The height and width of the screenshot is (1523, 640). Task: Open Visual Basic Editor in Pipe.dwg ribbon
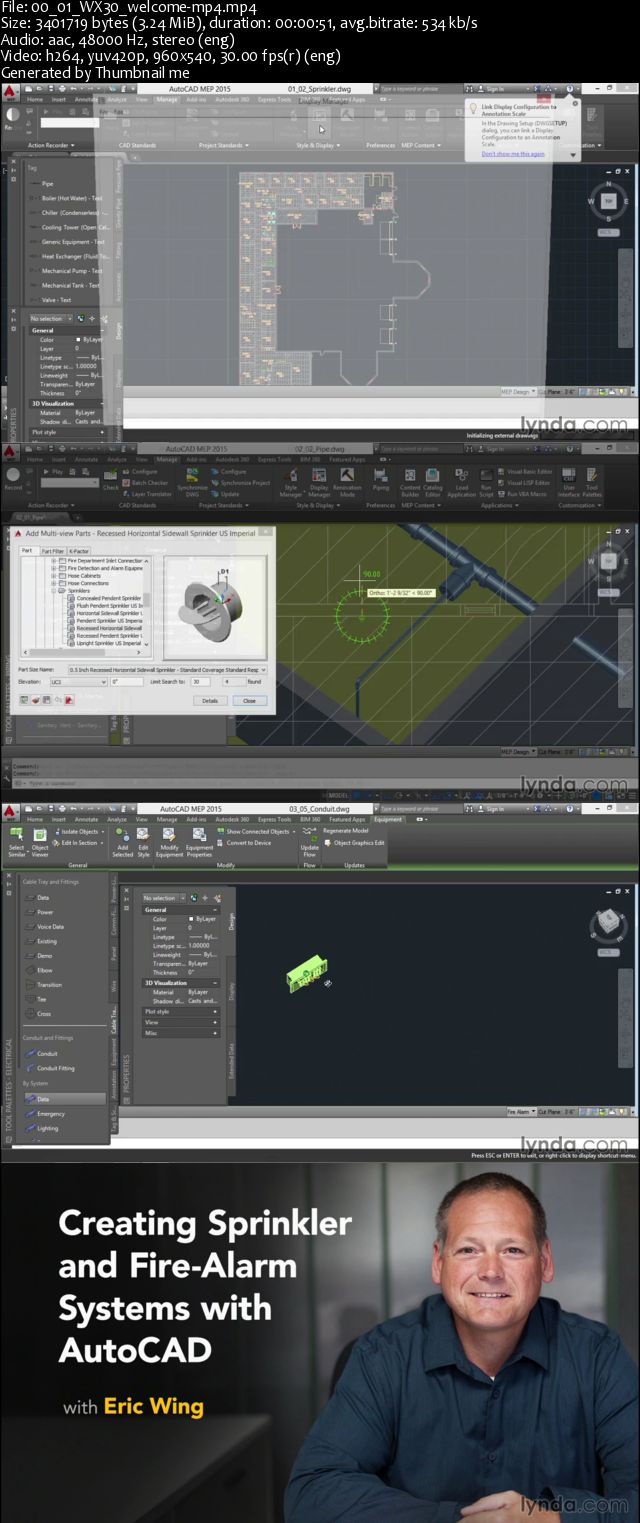tap(525, 471)
